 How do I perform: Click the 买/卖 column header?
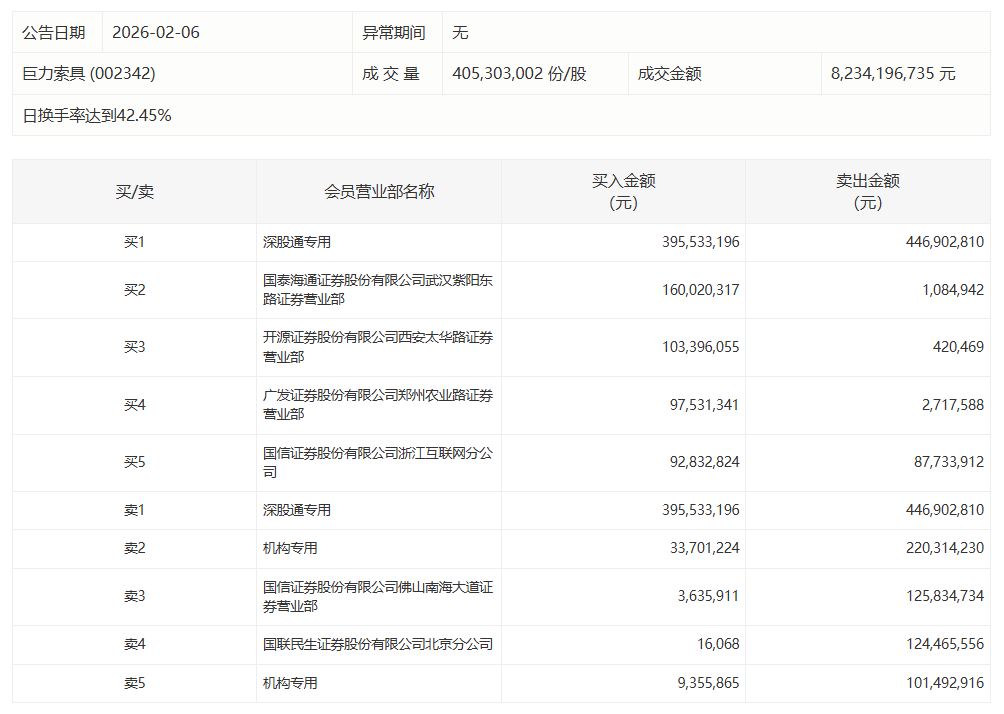pyautogui.click(x=134, y=191)
